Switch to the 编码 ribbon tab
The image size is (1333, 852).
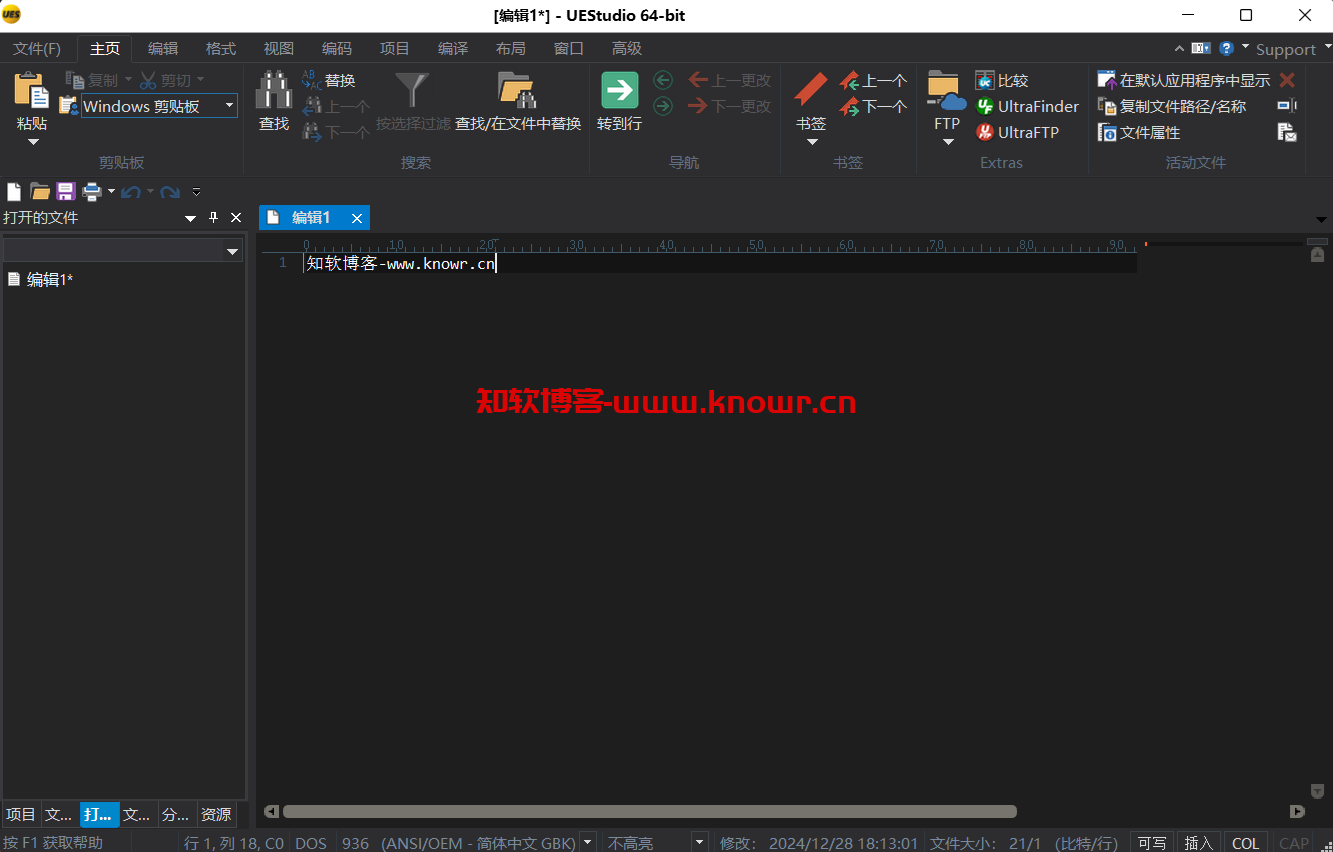(x=337, y=49)
